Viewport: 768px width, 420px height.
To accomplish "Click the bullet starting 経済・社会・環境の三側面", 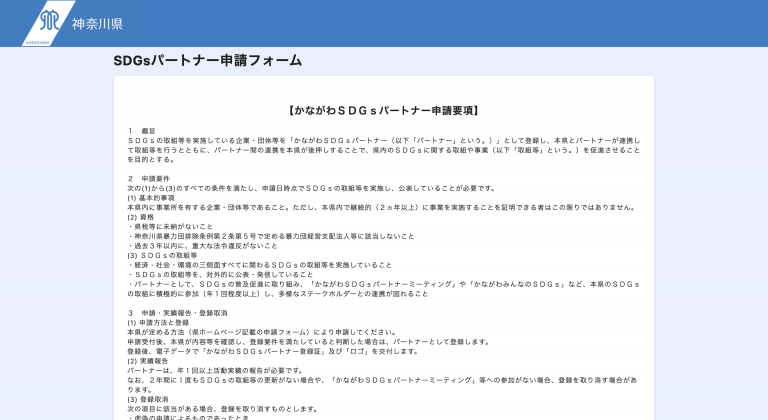I will tap(270, 265).
